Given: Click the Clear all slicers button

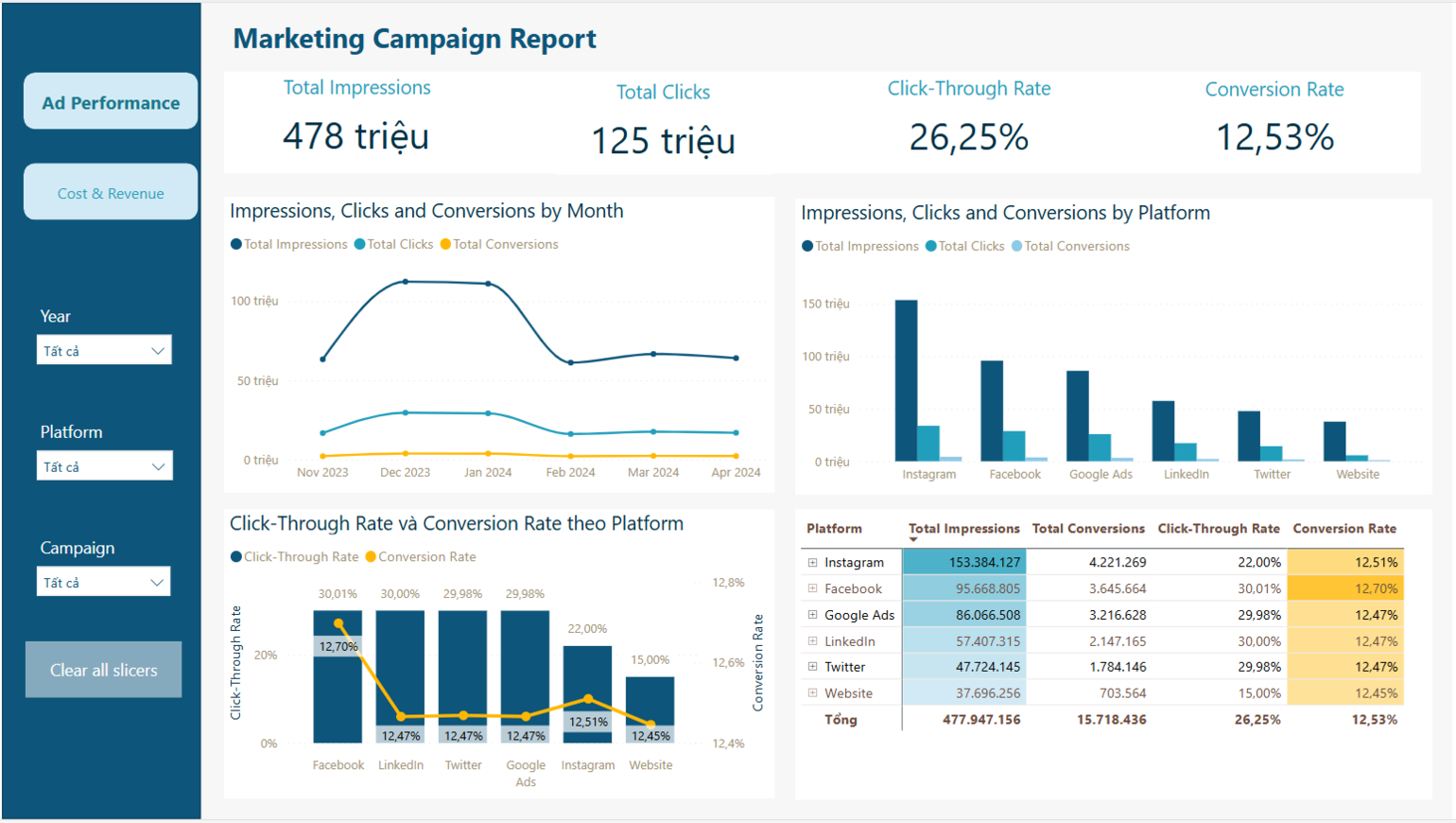Looking at the screenshot, I should pyautogui.click(x=104, y=670).
